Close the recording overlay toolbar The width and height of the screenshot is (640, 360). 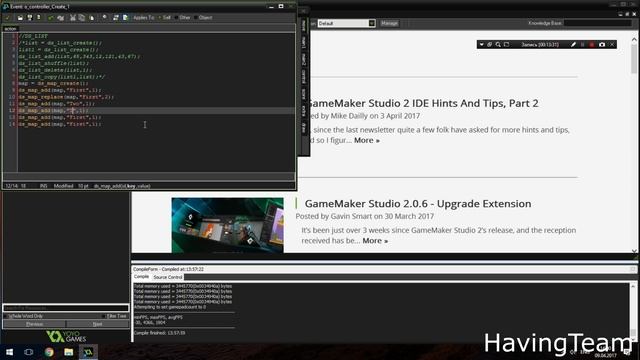(x=612, y=44)
